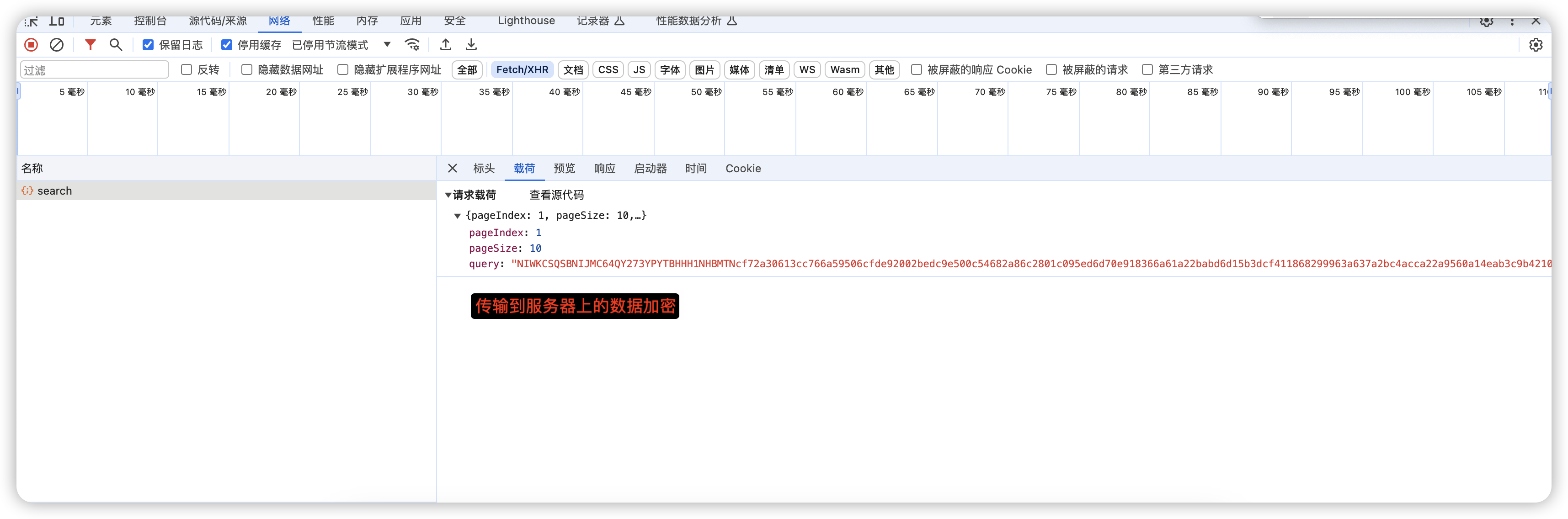Image resolution: width=1568 pixels, height=519 pixels.
Task: Filter by 清单 type
Action: (x=773, y=70)
